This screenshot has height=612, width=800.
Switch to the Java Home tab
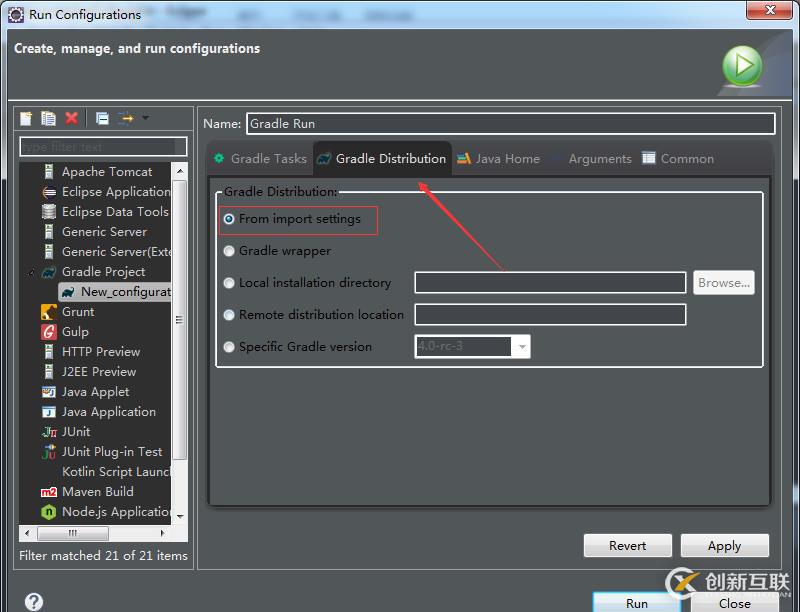498,159
